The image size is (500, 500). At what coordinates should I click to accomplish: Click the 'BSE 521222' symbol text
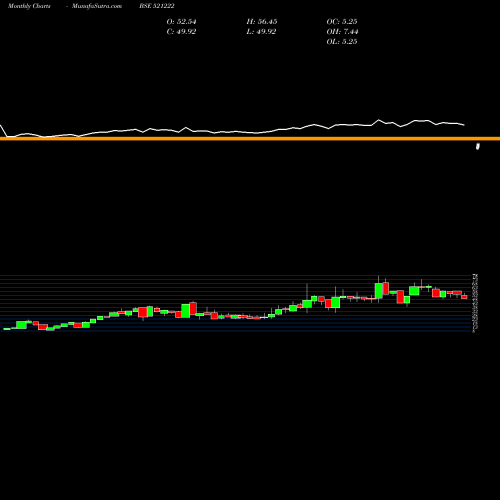(x=157, y=6)
